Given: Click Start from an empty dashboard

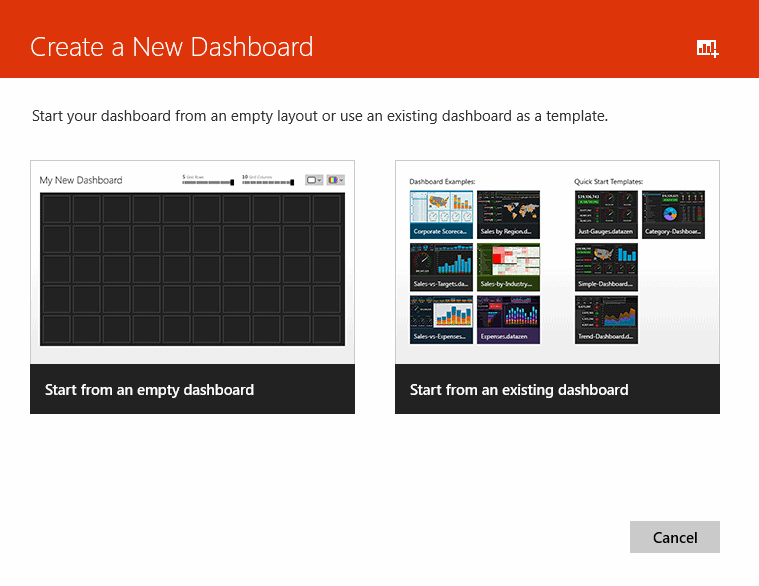Looking at the screenshot, I should pos(192,389).
